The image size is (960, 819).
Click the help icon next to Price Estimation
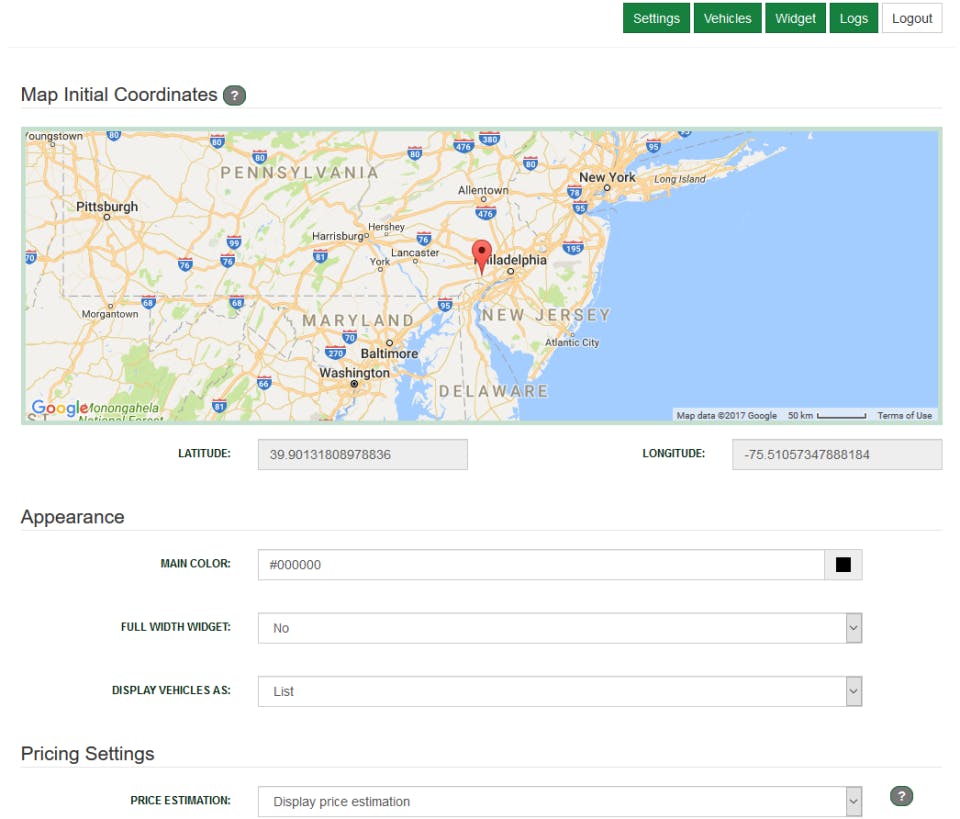click(x=901, y=796)
